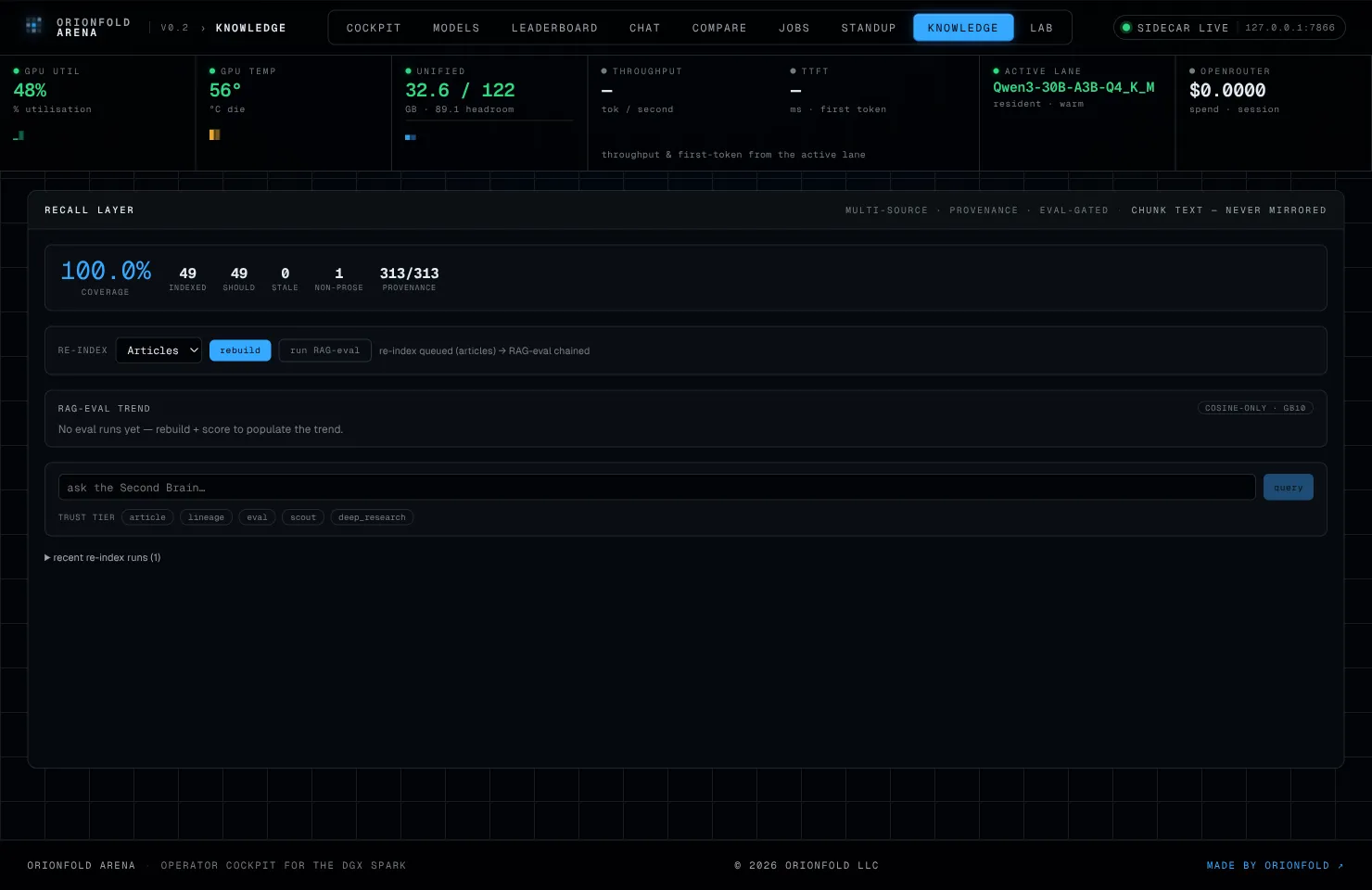Click the Unified memory blue bar indicator
This screenshot has width=1372, height=890.
pos(411,137)
